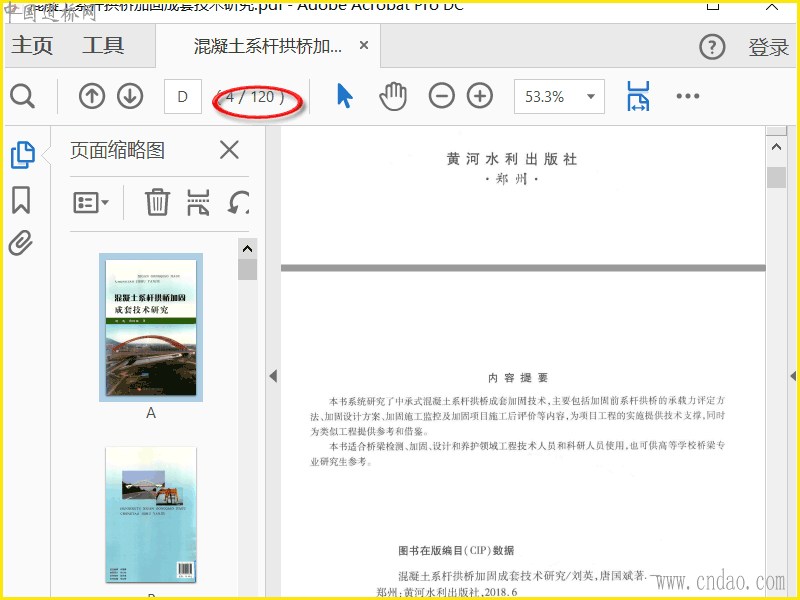Delete selected page with trash icon
800x600 pixels.
[x=157, y=202]
